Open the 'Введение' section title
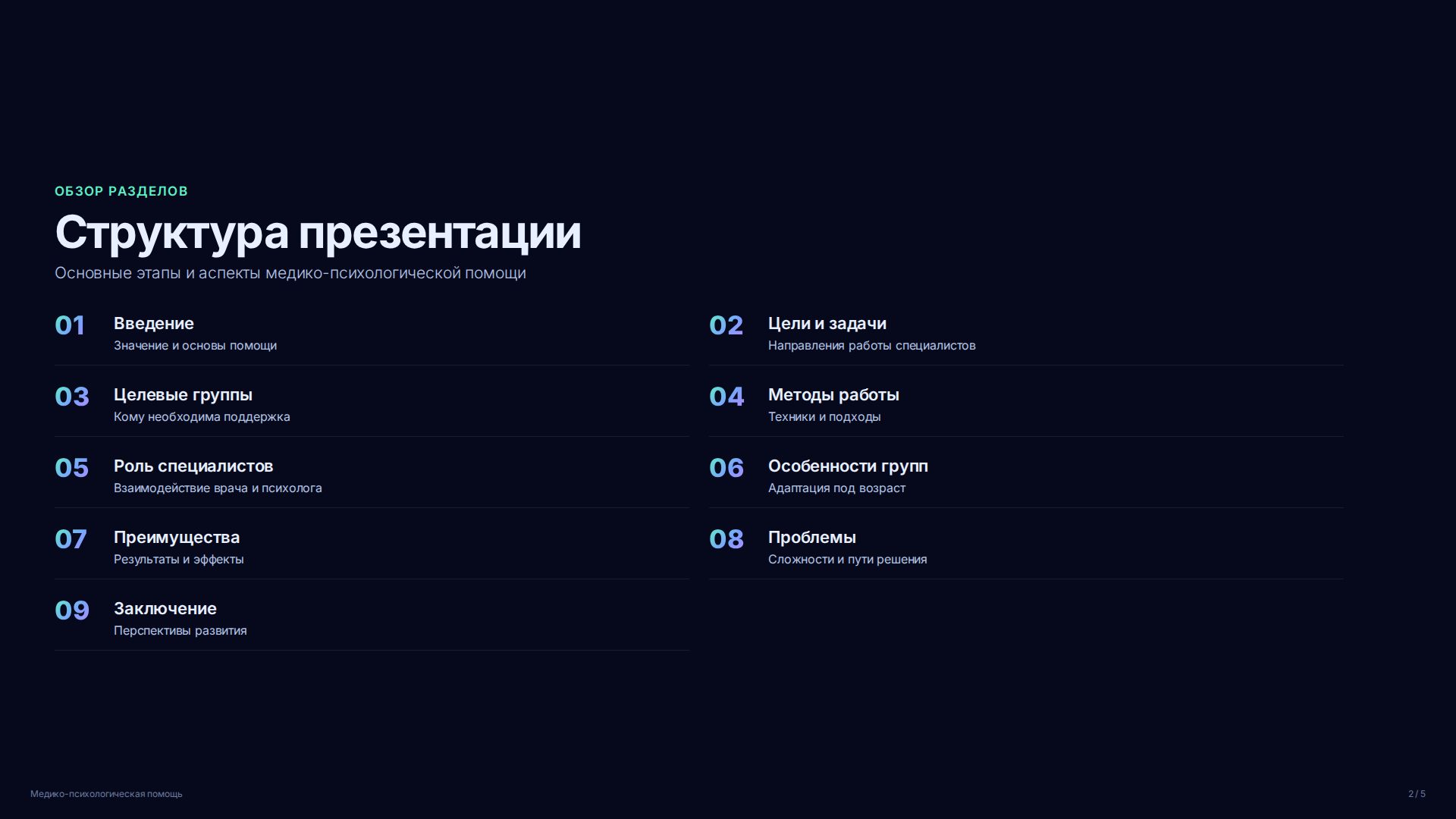 point(154,324)
